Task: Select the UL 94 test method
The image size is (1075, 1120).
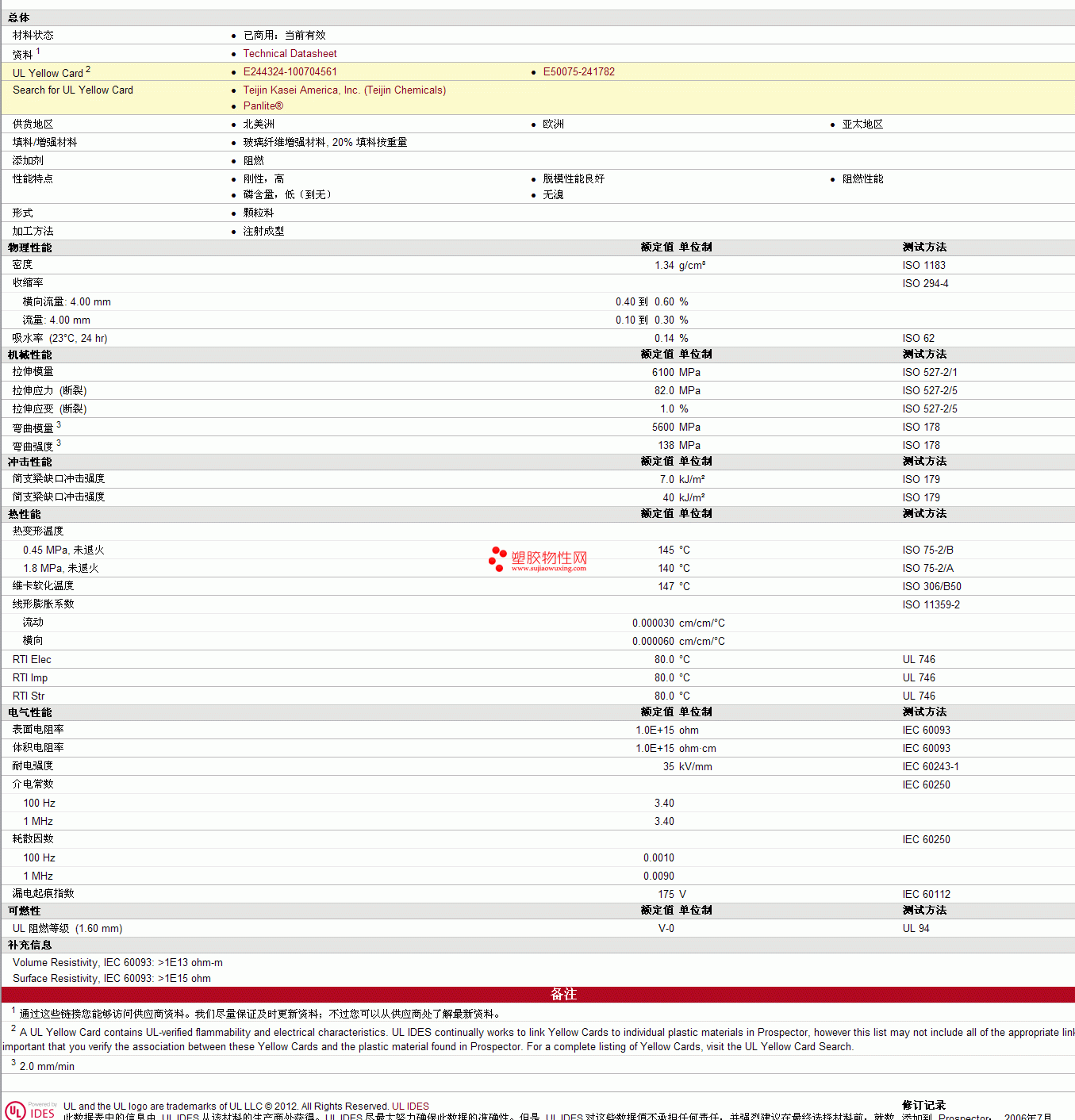Action: [x=916, y=928]
